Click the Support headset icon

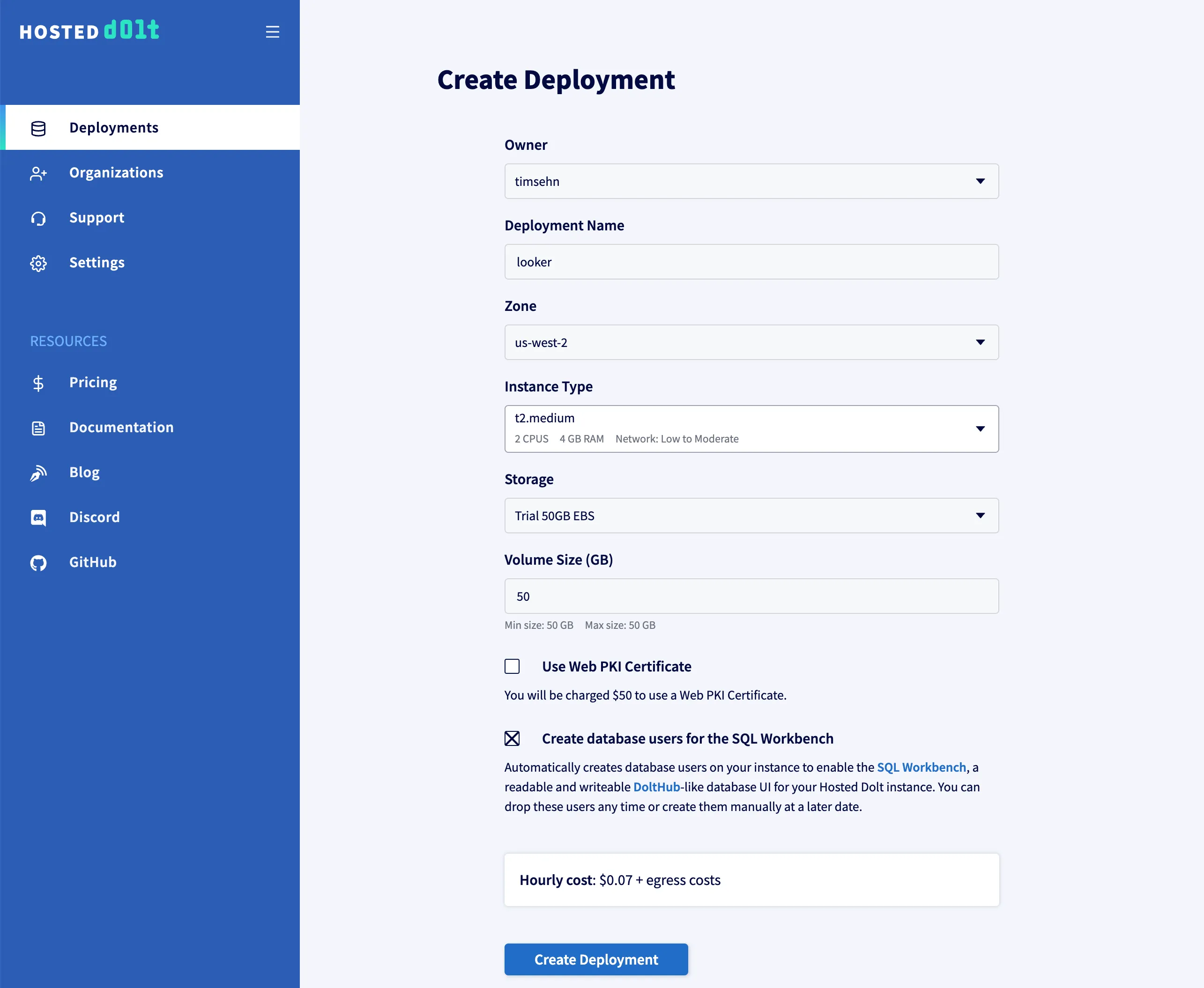point(37,218)
